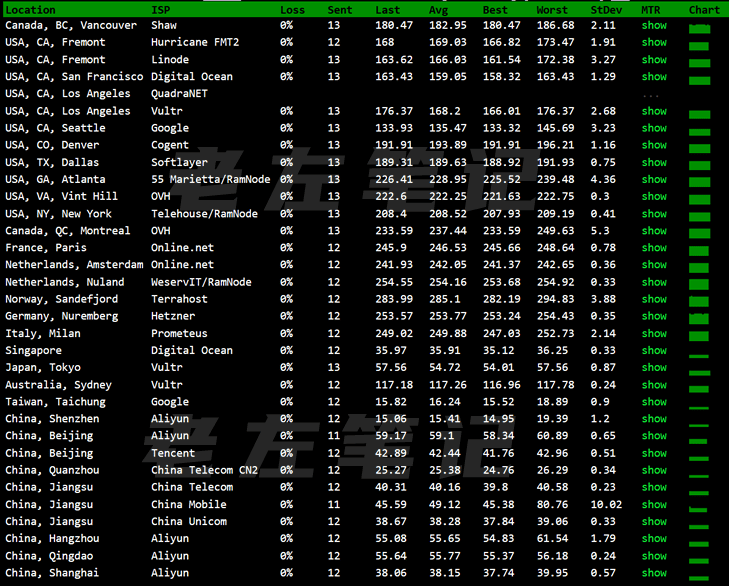Screen dimensions: 729x586
Task: Select the 'Telehouse/RamNode' ISP cell
Action: [x=204, y=214]
